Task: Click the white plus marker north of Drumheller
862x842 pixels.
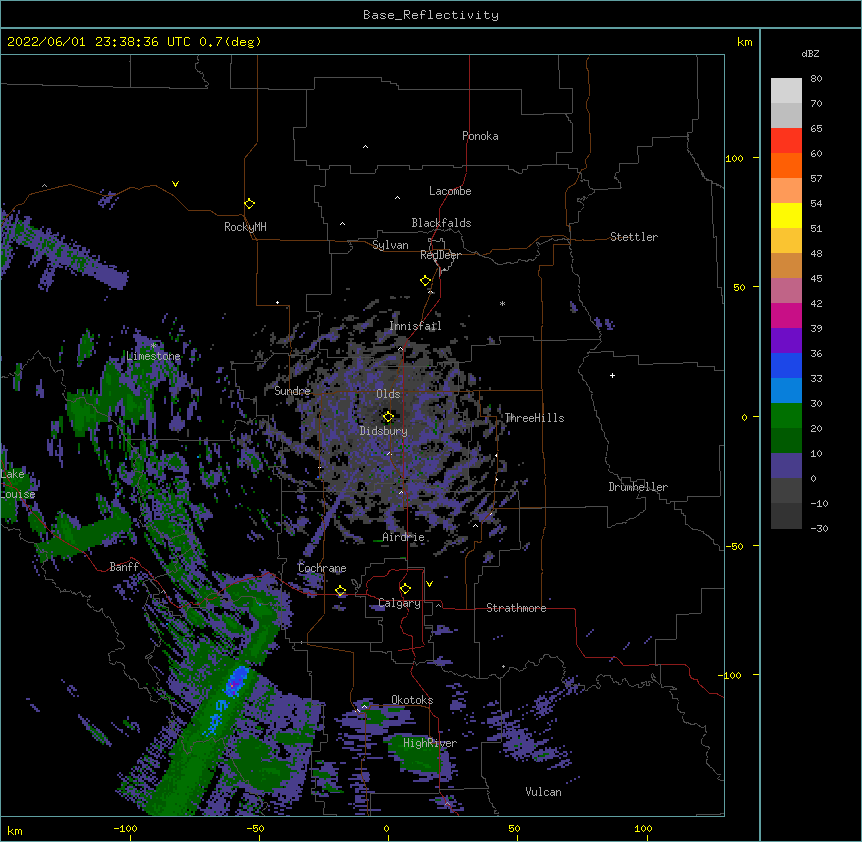Action: coord(612,375)
